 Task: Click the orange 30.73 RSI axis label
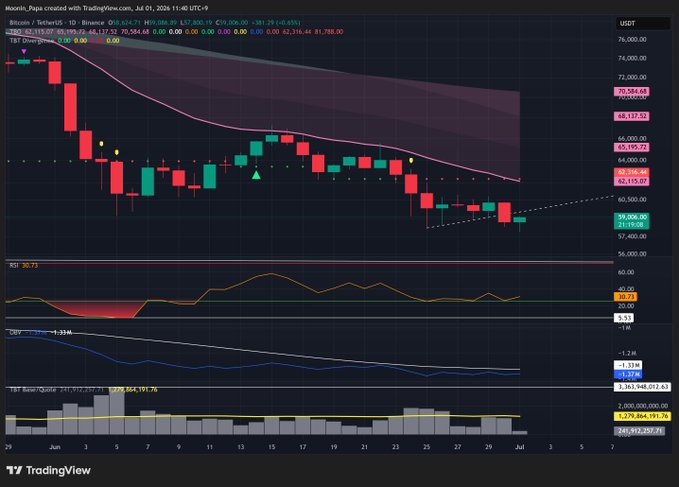click(x=626, y=297)
